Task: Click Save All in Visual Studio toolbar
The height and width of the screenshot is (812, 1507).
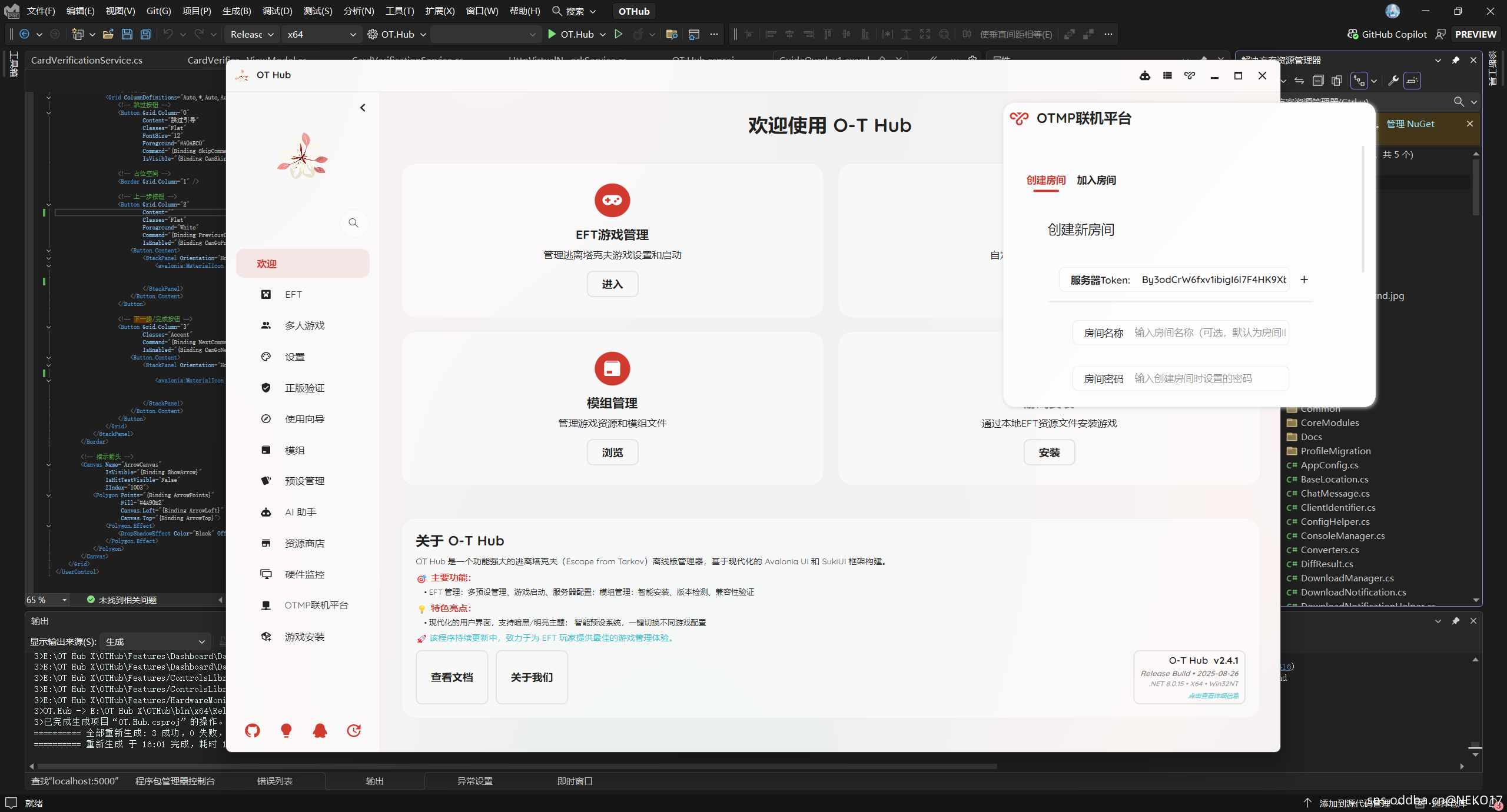Action: [x=146, y=34]
